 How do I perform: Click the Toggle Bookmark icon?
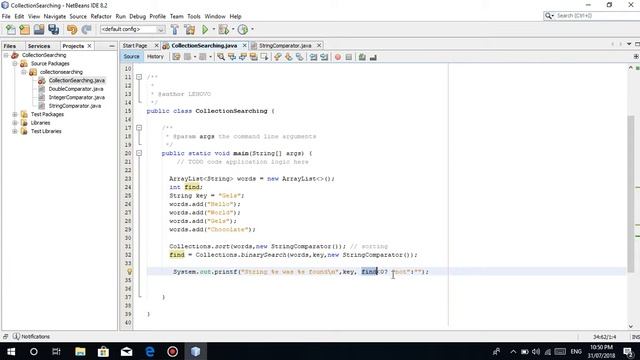[300, 57]
